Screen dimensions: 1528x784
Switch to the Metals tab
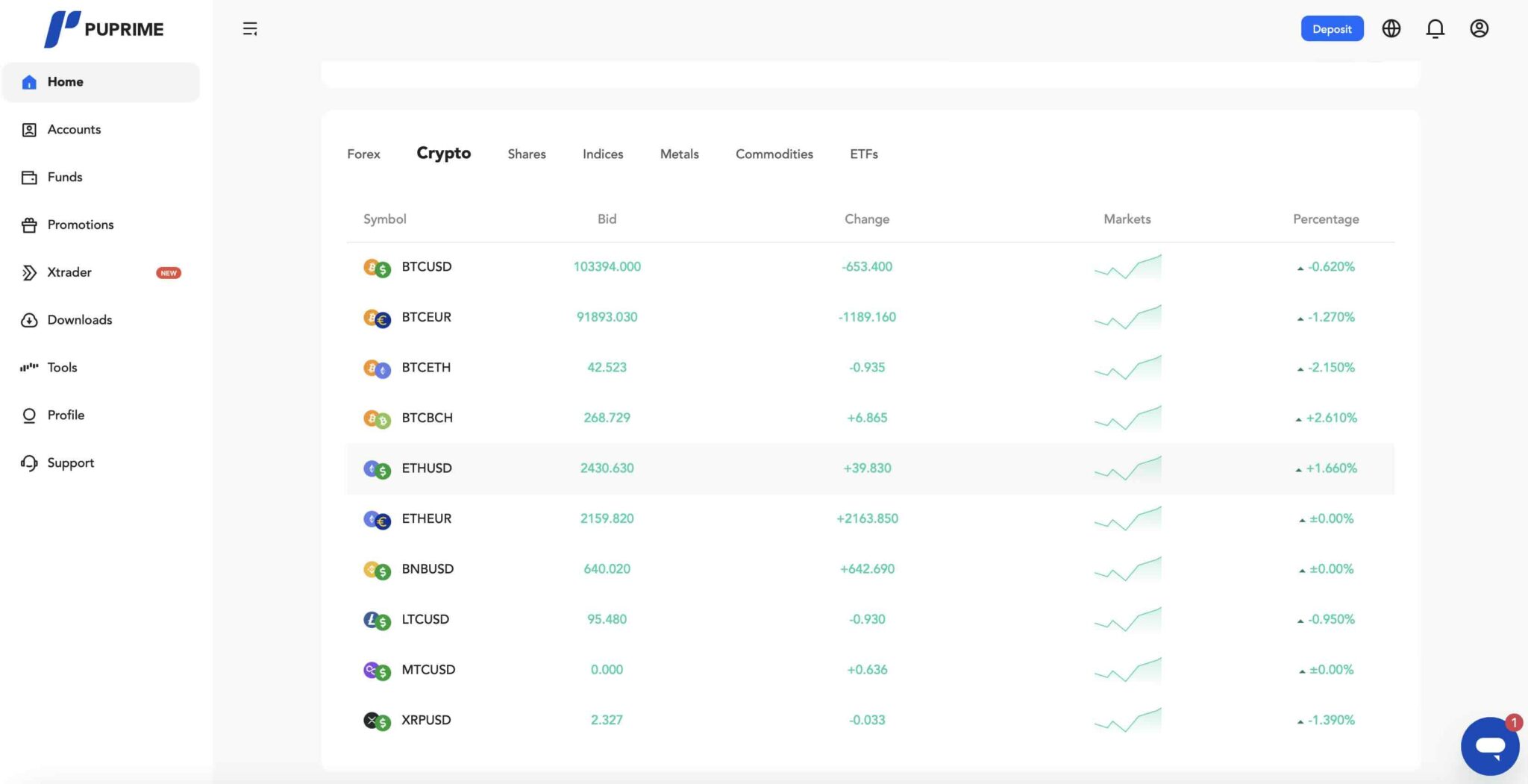click(679, 154)
